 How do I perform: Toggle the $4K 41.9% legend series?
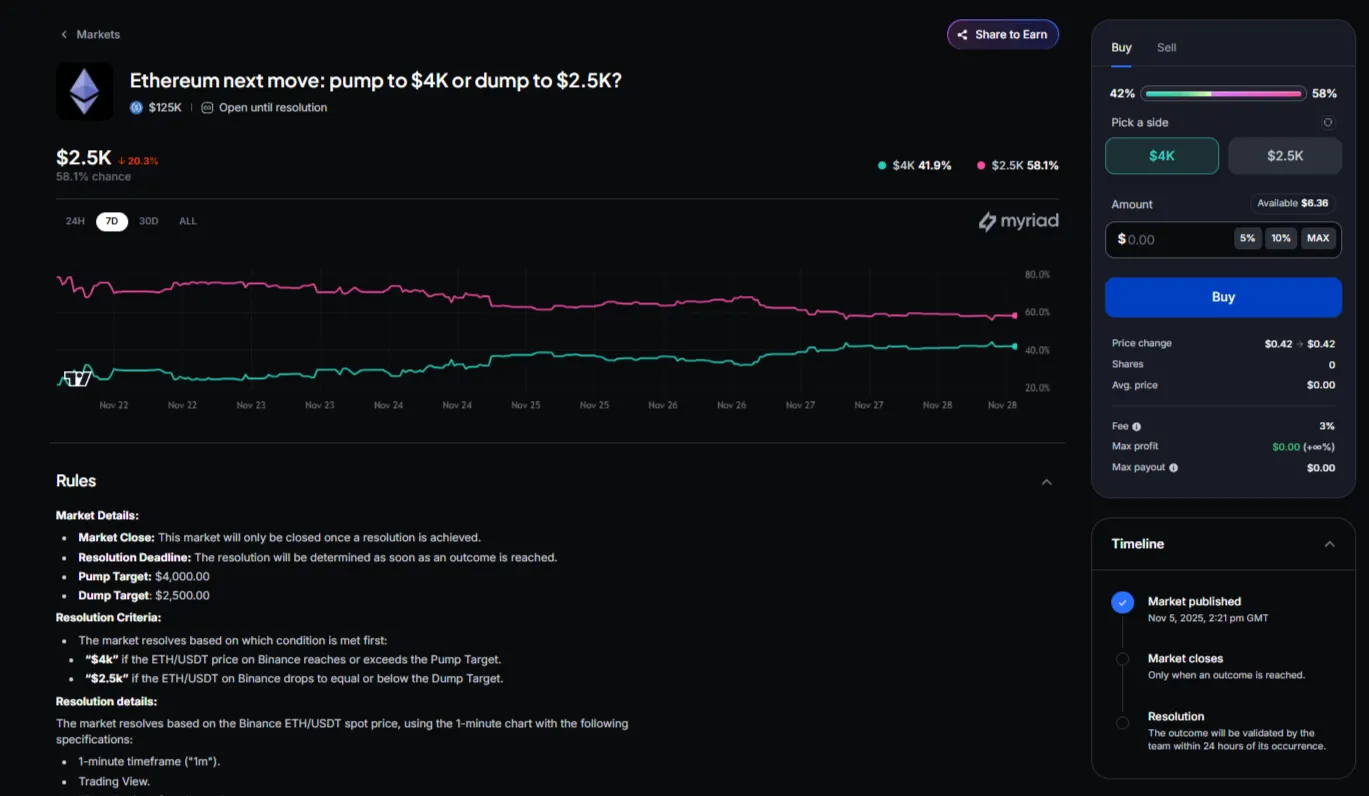tap(914, 166)
